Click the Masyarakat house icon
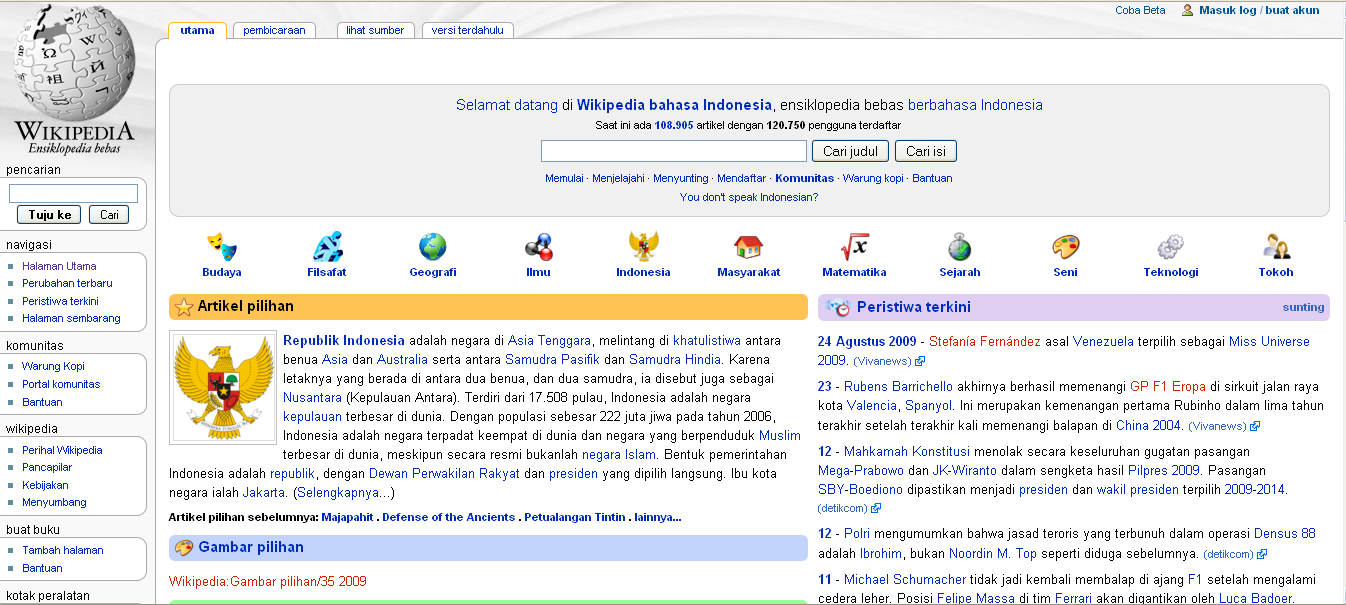 click(x=748, y=246)
